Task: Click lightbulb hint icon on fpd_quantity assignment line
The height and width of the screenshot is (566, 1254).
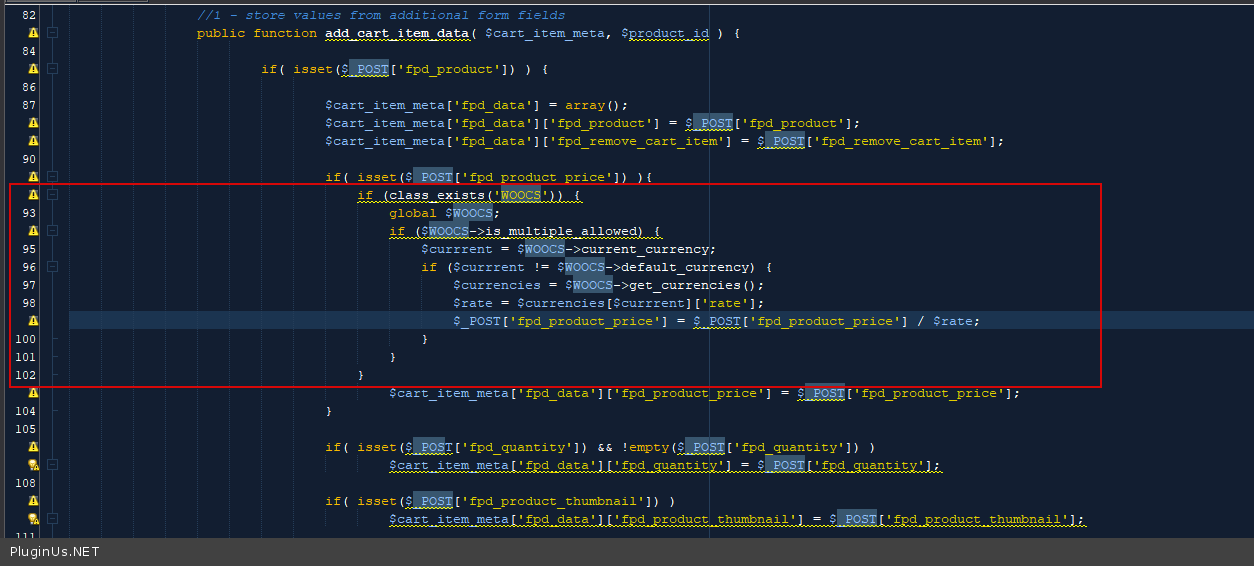Action: pos(33,465)
